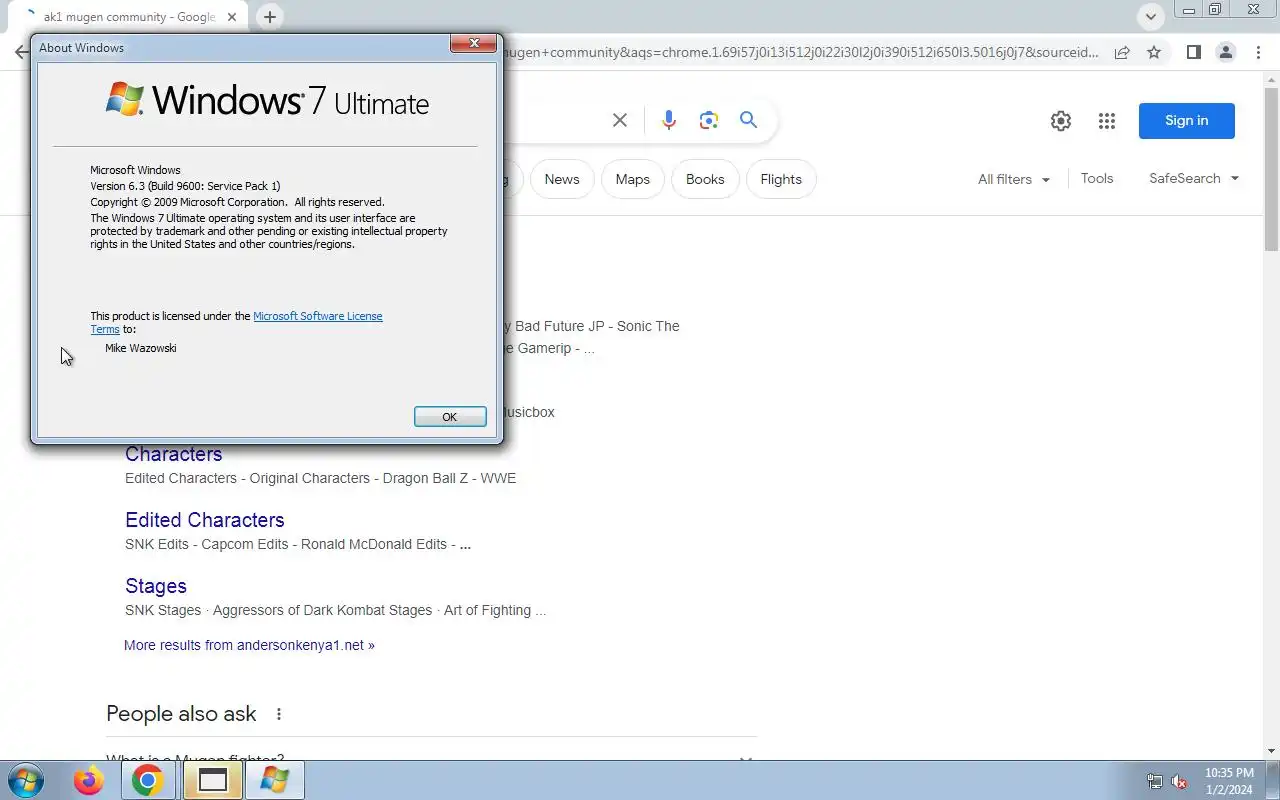Select the News filter tab

562,179
